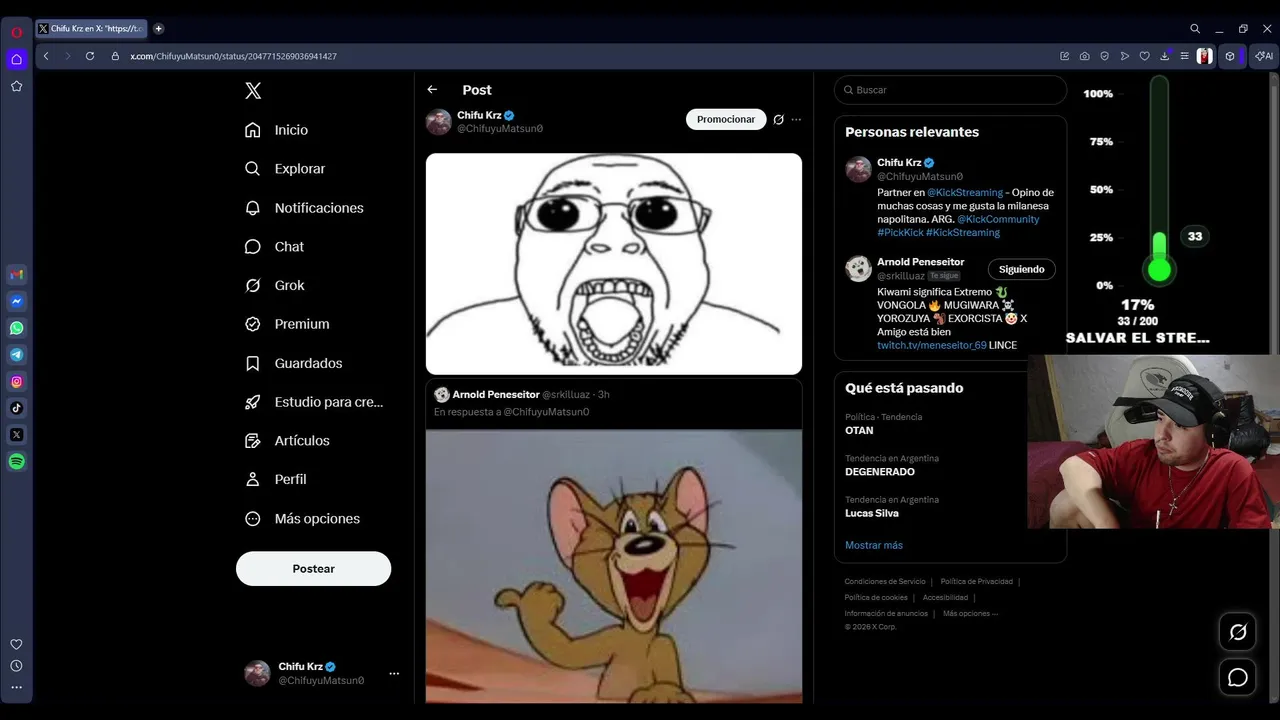The height and width of the screenshot is (720, 1280).
Task: Open the floating Grok button
Action: point(1238,632)
